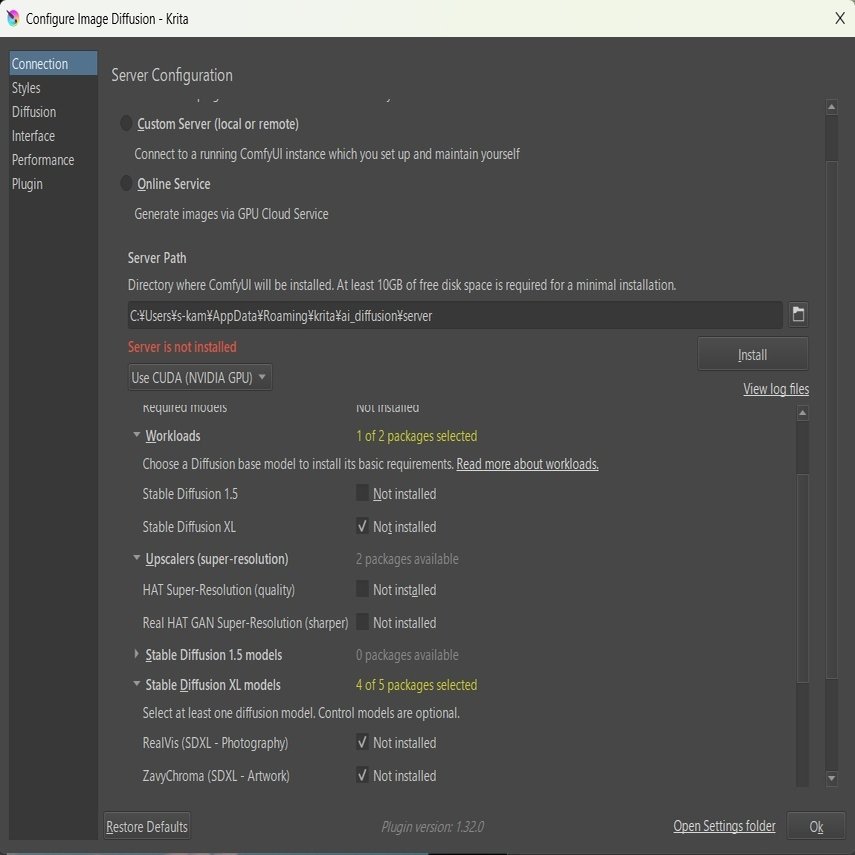Viewport: 855px width, 855px height.
Task: Collapse the Workloads section
Action: click(136, 435)
